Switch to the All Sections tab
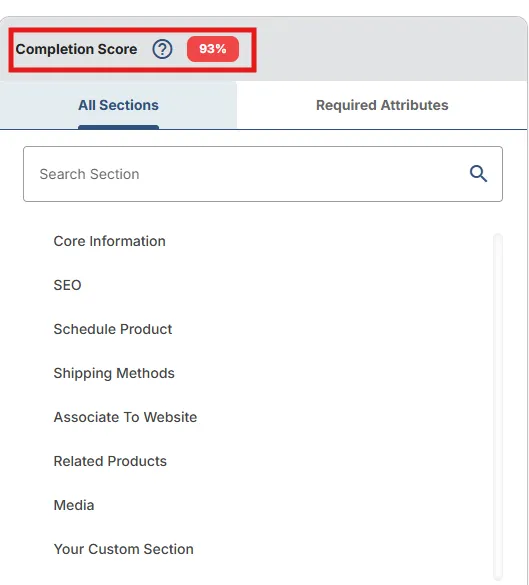Image resolution: width=529 pixels, height=585 pixels. coord(118,105)
